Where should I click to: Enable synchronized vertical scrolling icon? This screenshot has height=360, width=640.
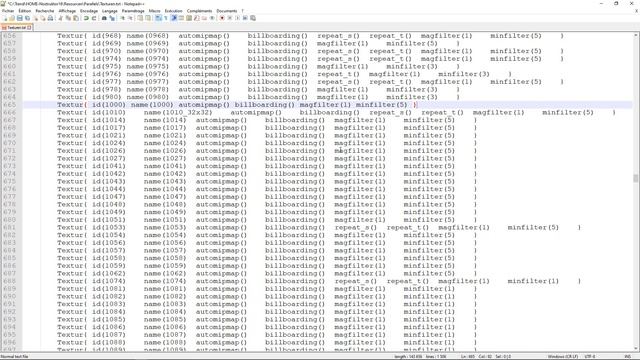[x=140, y=18]
